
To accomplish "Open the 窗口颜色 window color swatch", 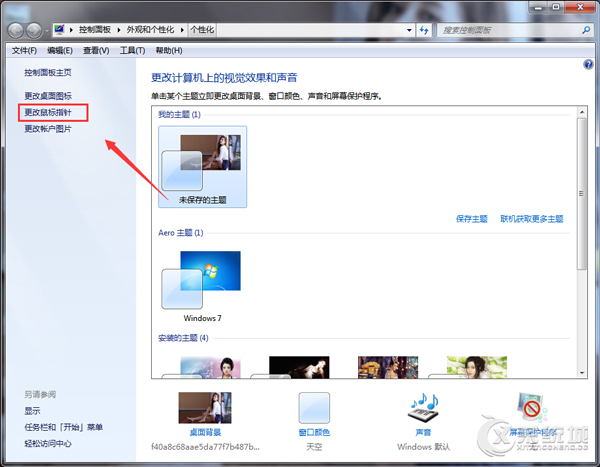I will pyautogui.click(x=314, y=408).
